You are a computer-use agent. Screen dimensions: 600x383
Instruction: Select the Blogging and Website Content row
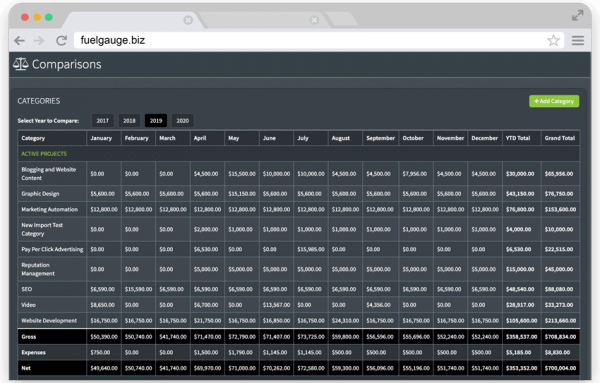pos(298,174)
